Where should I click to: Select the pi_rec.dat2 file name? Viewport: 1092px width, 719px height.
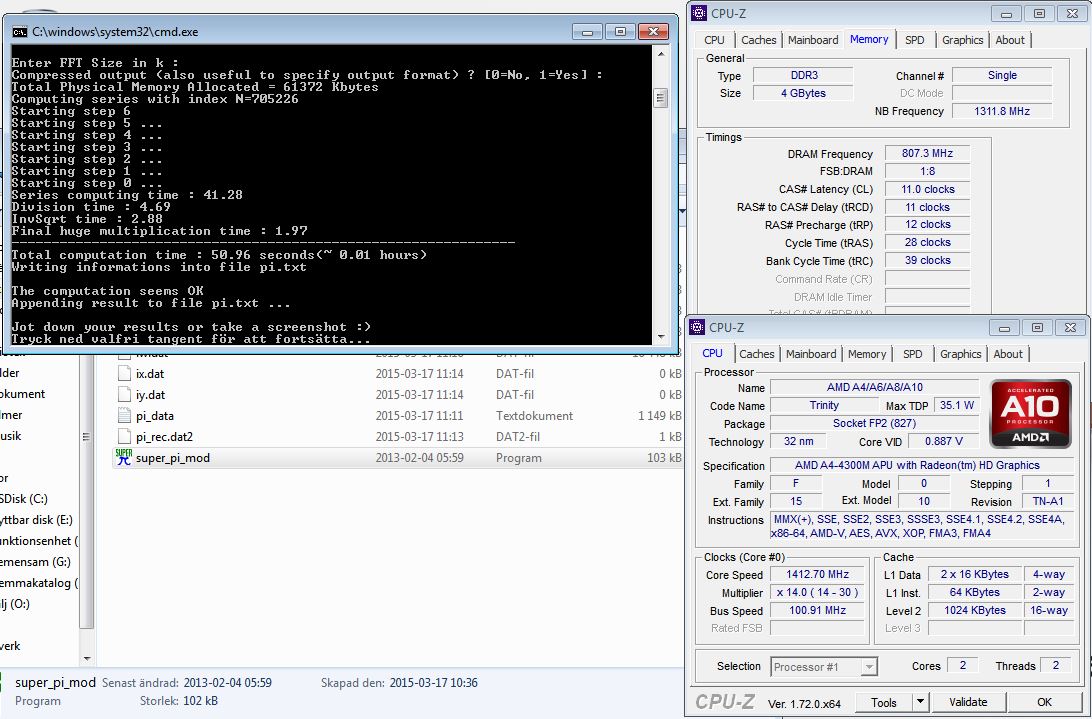164,437
